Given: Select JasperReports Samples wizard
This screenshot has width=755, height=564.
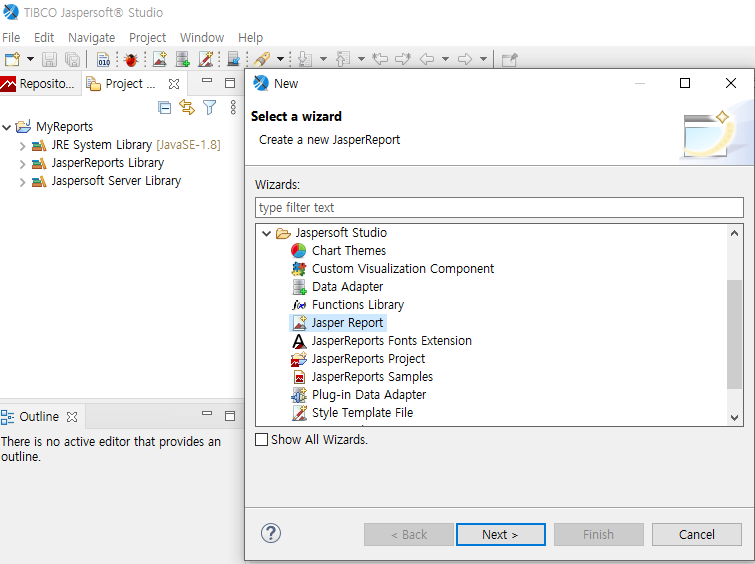Looking at the screenshot, I should [372, 377].
